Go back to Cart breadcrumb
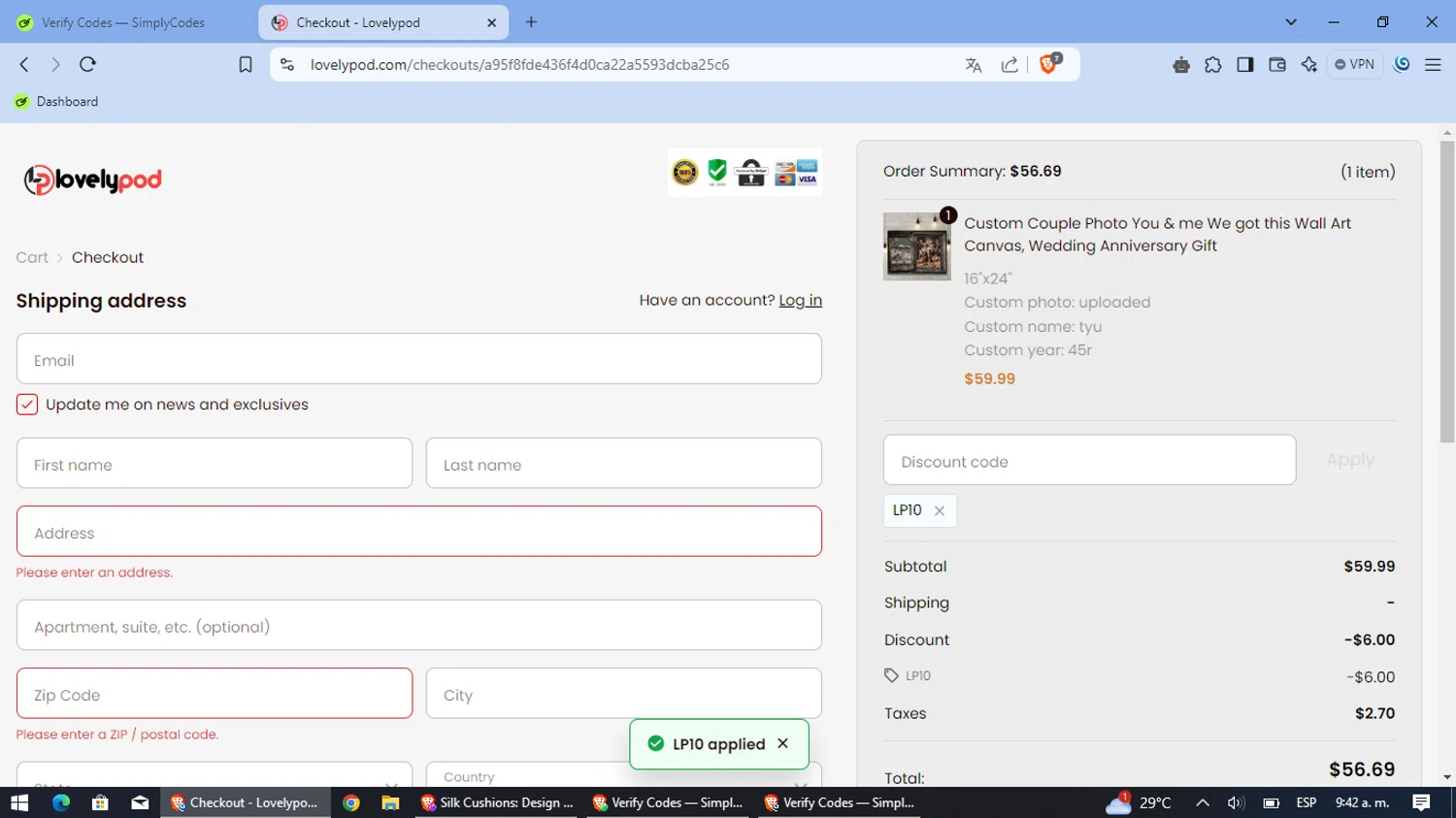The width and height of the screenshot is (1456, 818). (x=32, y=257)
